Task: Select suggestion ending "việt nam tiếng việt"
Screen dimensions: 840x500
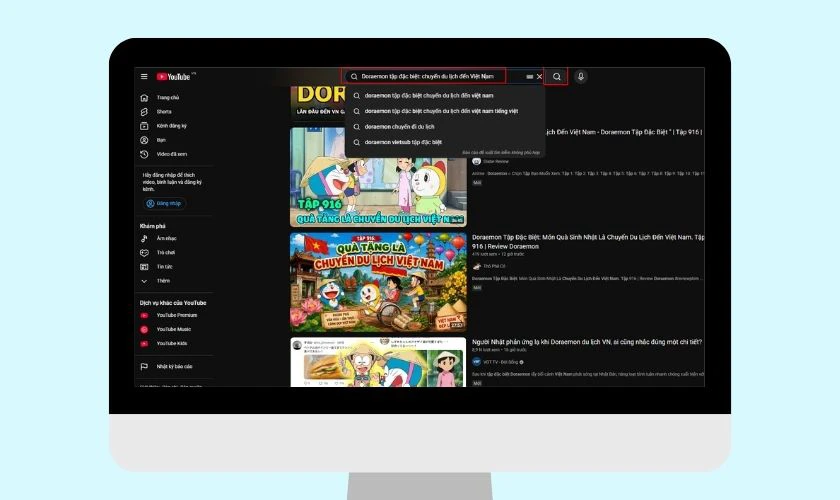Action: (445, 111)
